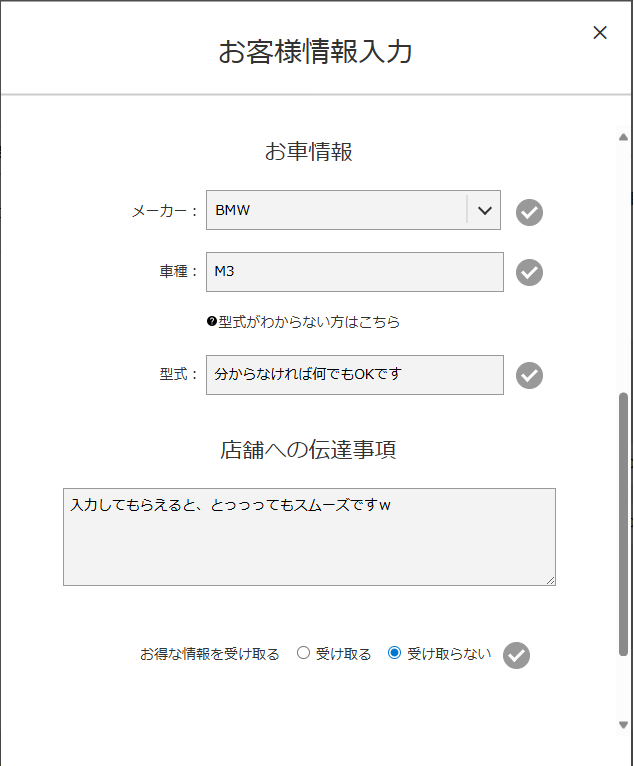Screen dimensions: 634x766
Task: Click the dropdown arrow on the maker selector
Action: tap(484, 211)
